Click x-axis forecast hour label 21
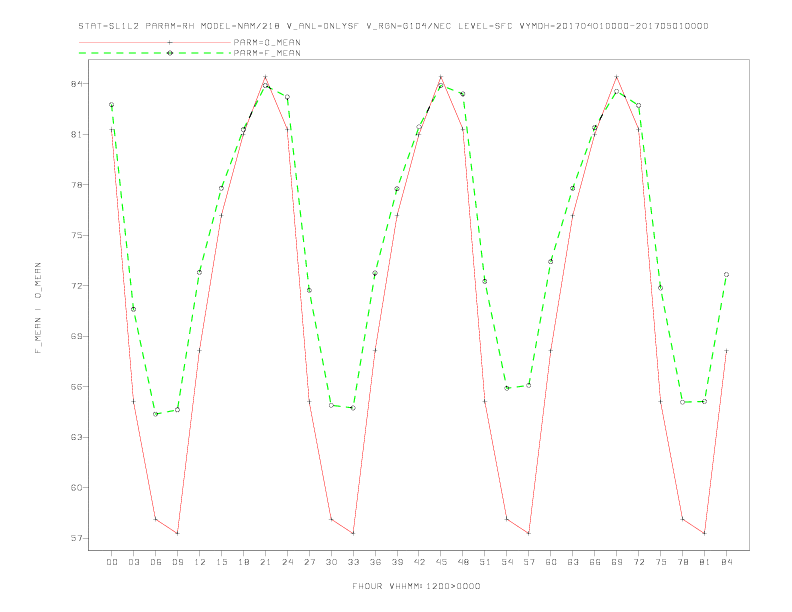The image size is (792, 612). (265, 562)
